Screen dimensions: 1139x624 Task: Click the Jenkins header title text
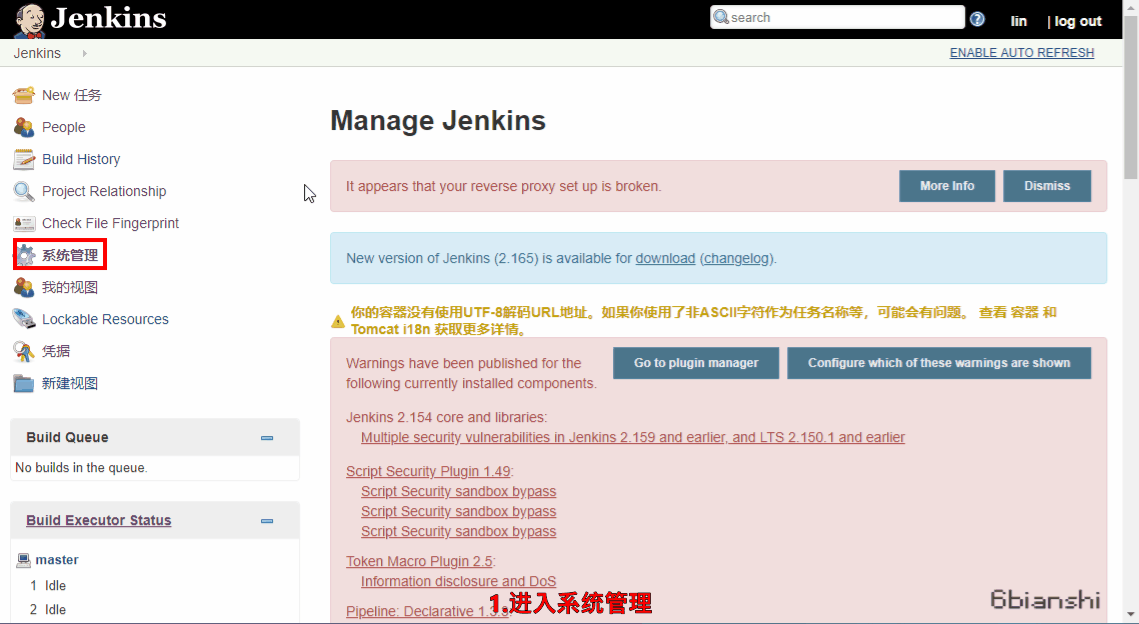[x=109, y=18]
